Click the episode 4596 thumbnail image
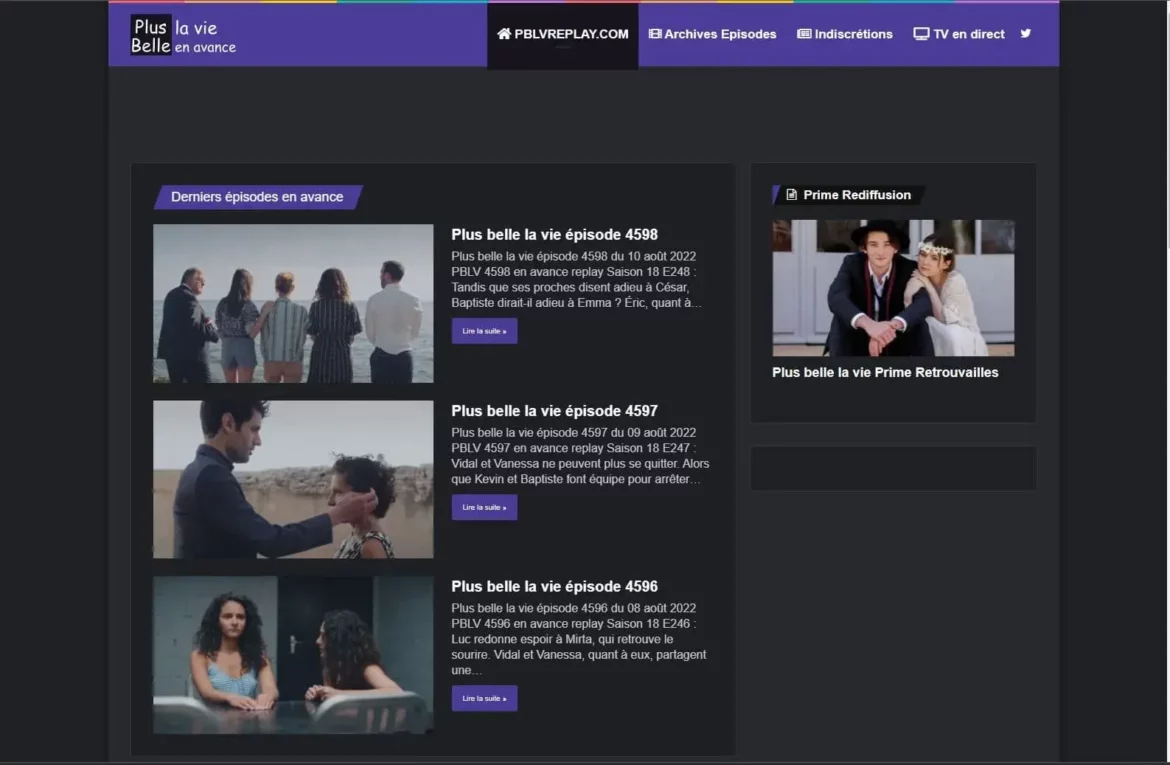1170x765 pixels. coord(293,655)
